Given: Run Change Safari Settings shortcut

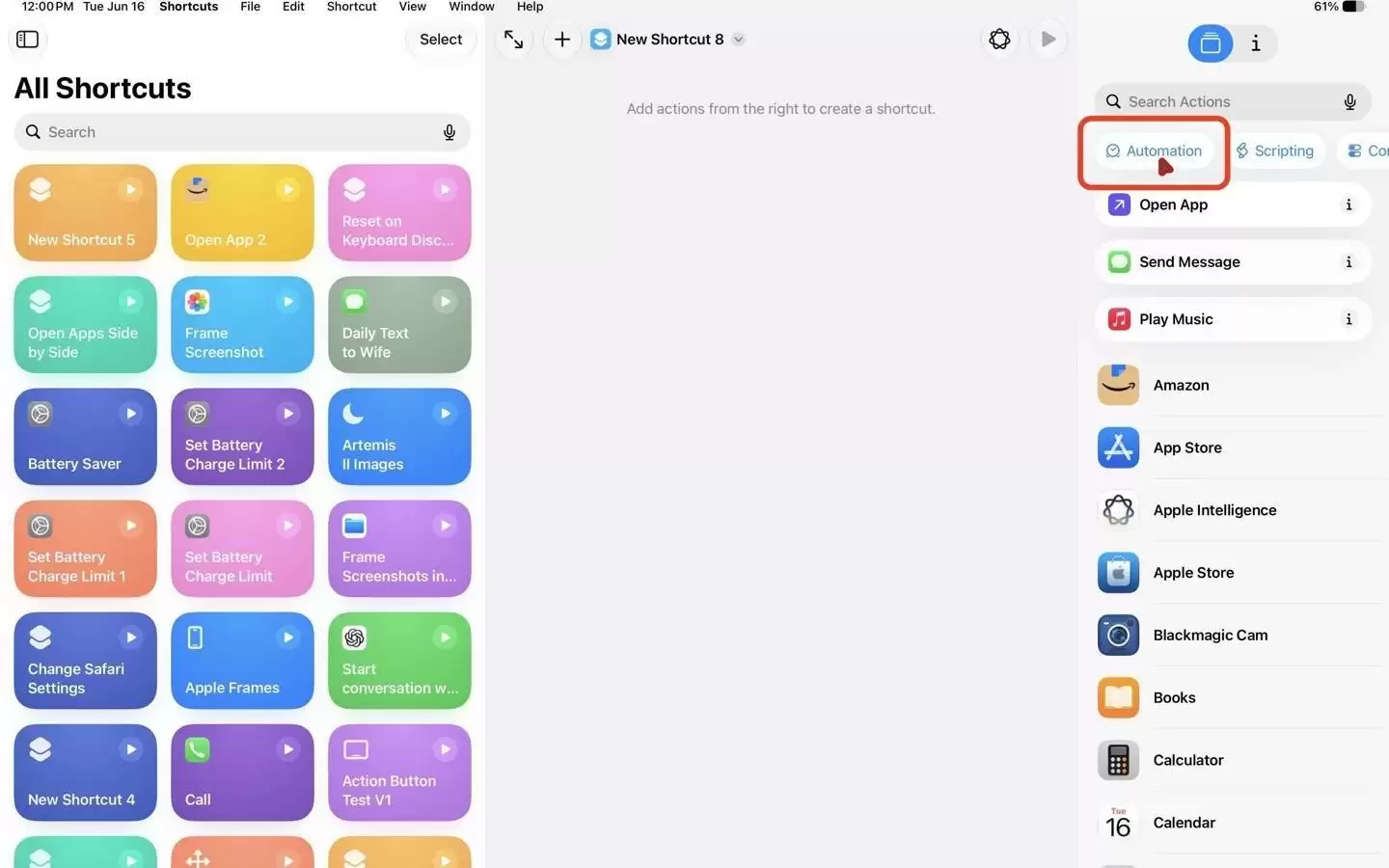Looking at the screenshot, I should pyautogui.click(x=130, y=637).
